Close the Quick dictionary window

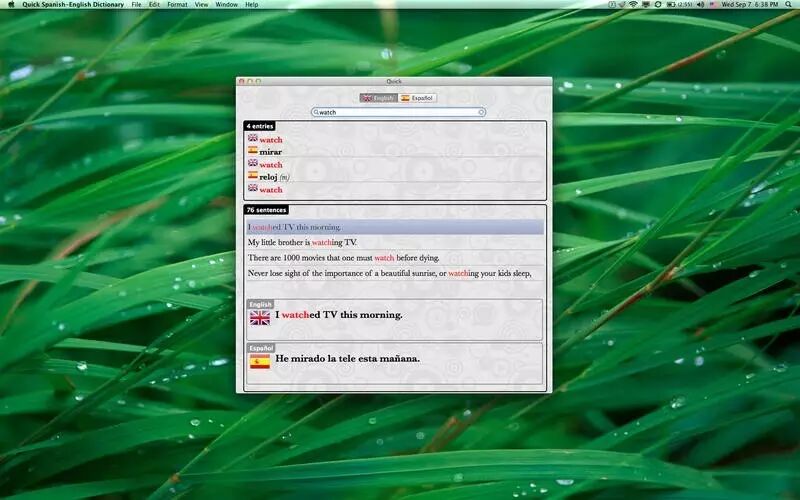(x=242, y=82)
